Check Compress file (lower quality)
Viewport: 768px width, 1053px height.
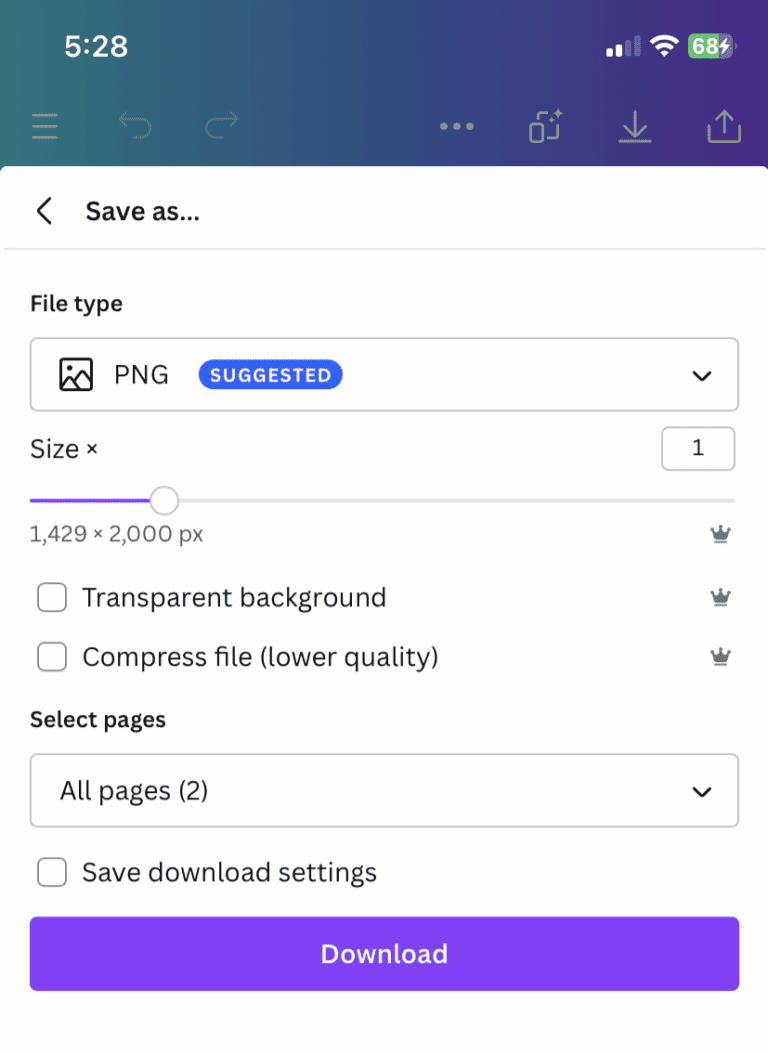pos(51,656)
